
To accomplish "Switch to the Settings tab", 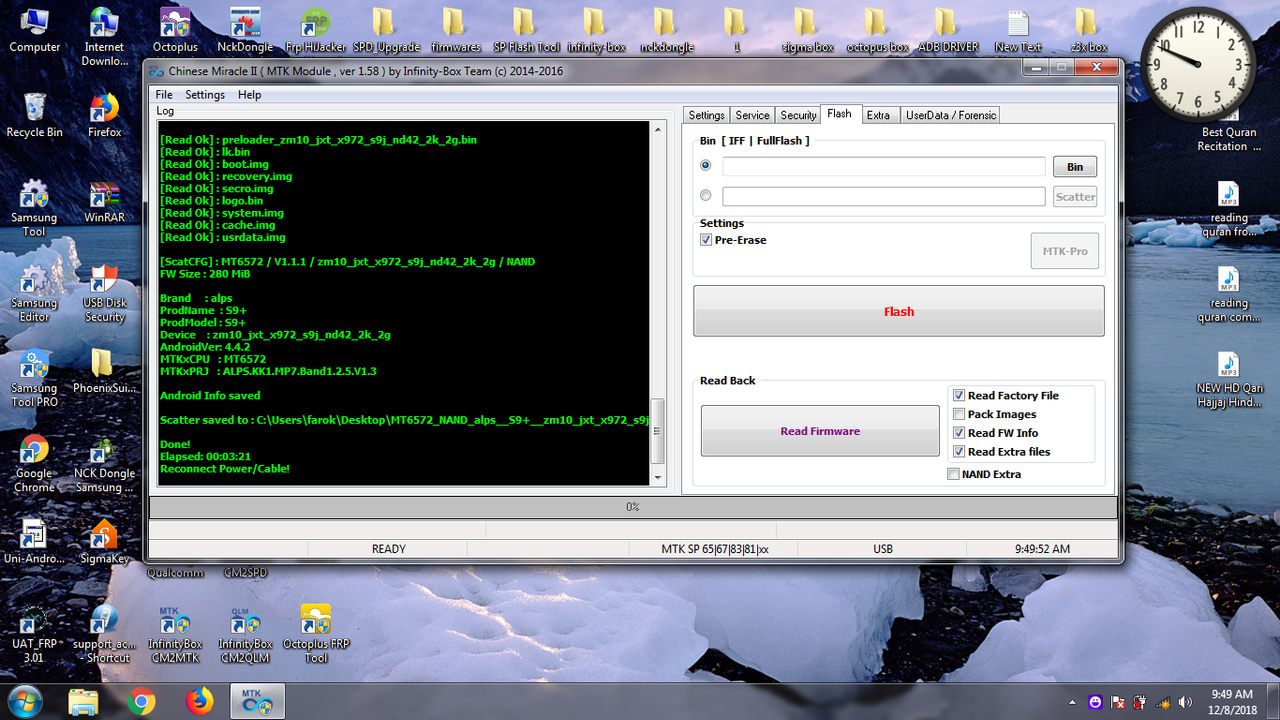I will click(x=706, y=115).
